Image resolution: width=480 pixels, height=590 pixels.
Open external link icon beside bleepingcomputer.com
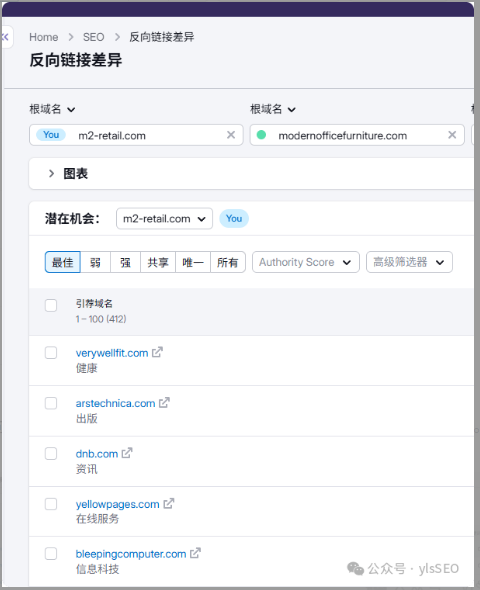pos(195,553)
